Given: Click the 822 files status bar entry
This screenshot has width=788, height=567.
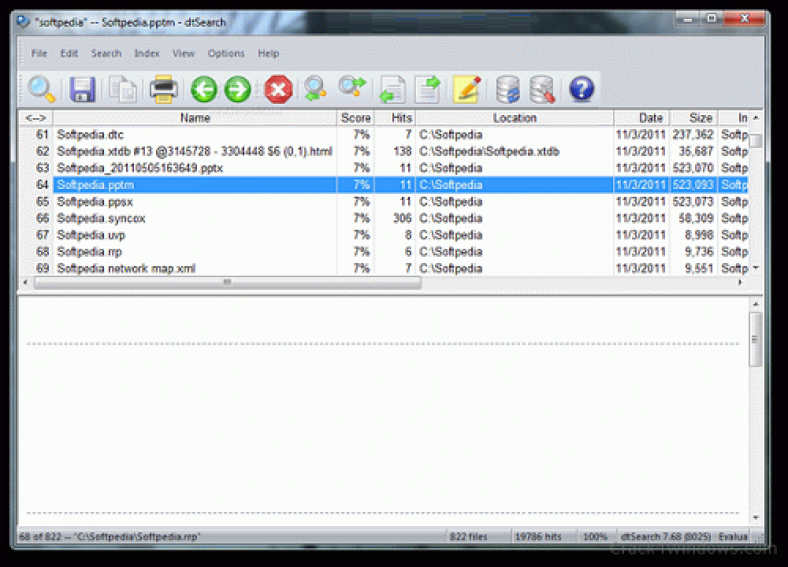Looking at the screenshot, I should 468,536.
